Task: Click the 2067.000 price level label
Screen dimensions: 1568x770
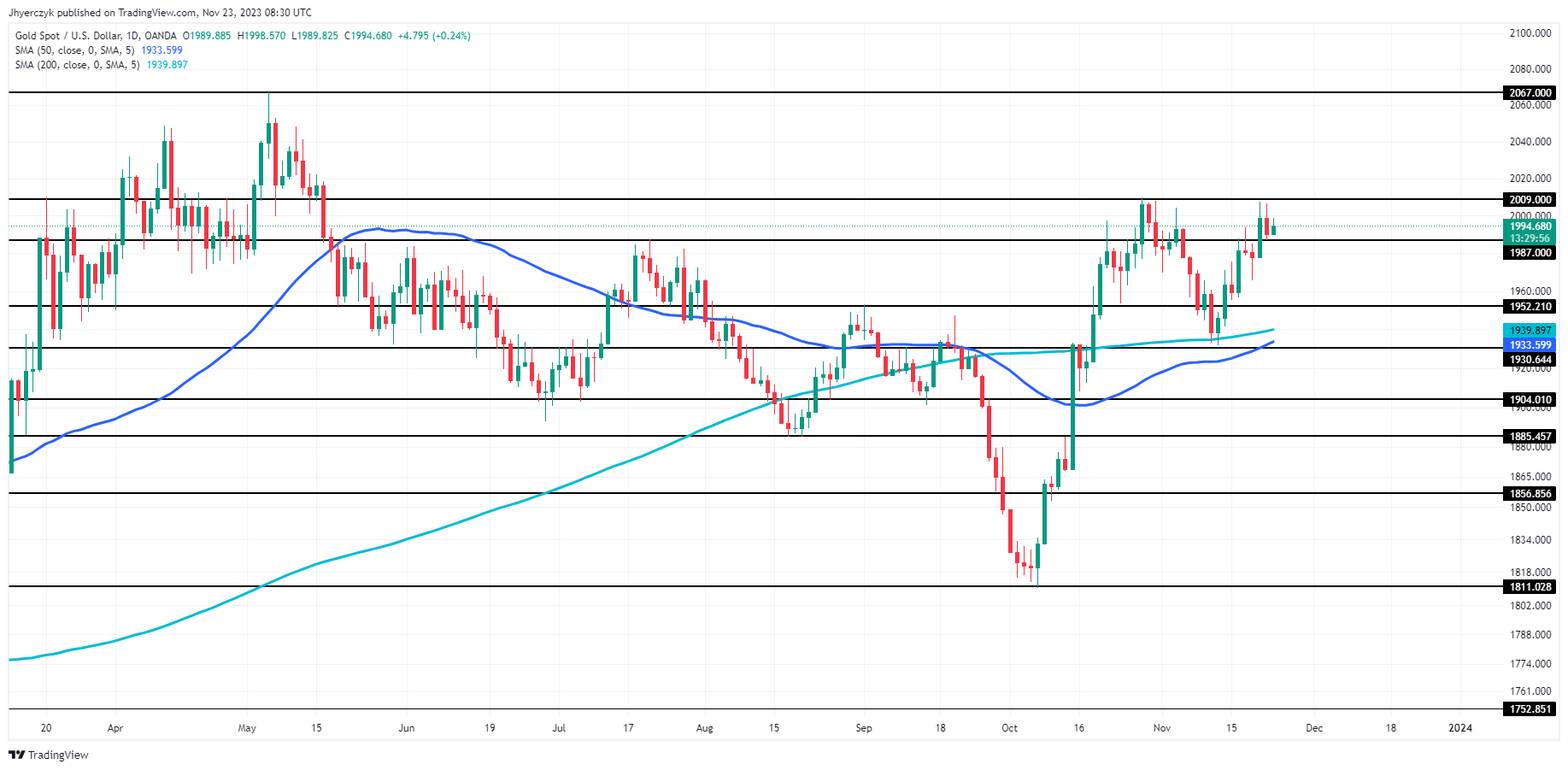Action: 1530,93
